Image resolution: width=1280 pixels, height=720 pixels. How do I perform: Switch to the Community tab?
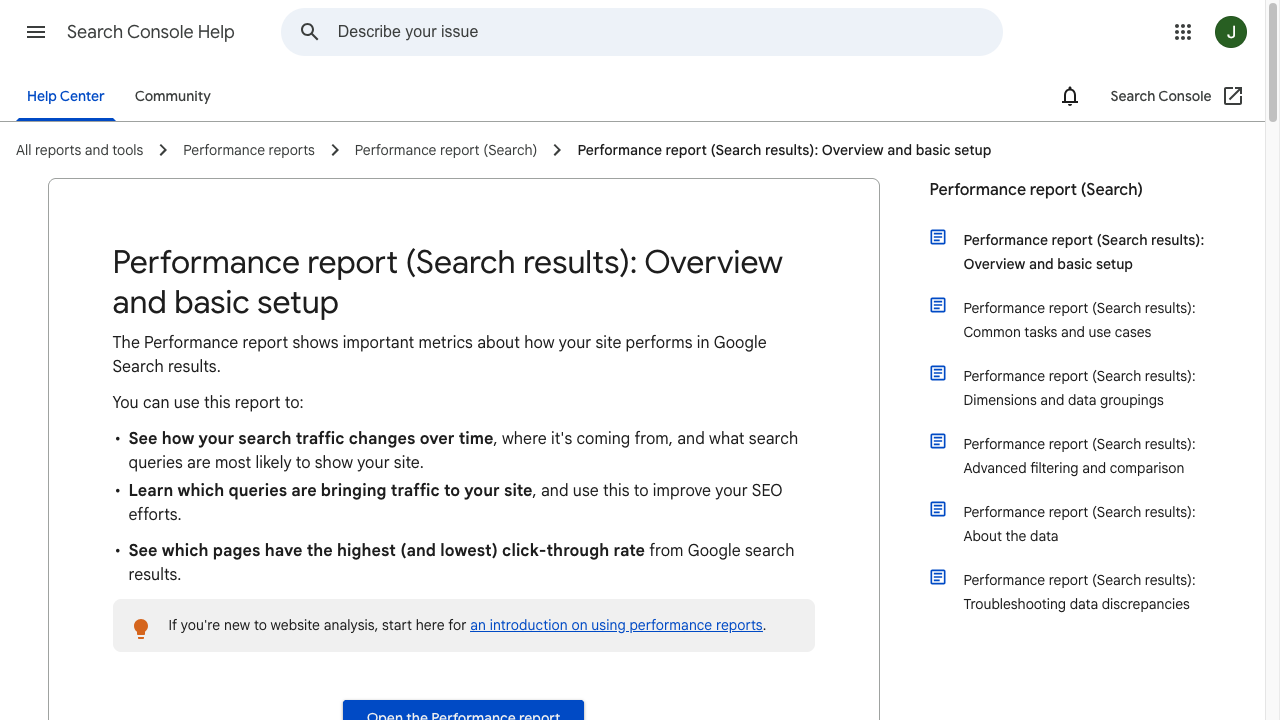[173, 96]
